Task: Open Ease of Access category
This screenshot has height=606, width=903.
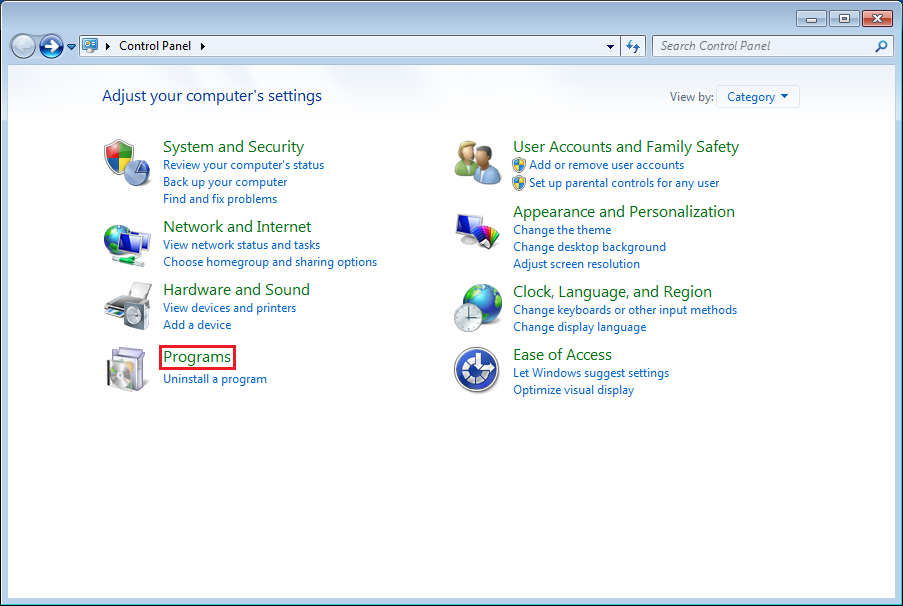Action: [562, 355]
